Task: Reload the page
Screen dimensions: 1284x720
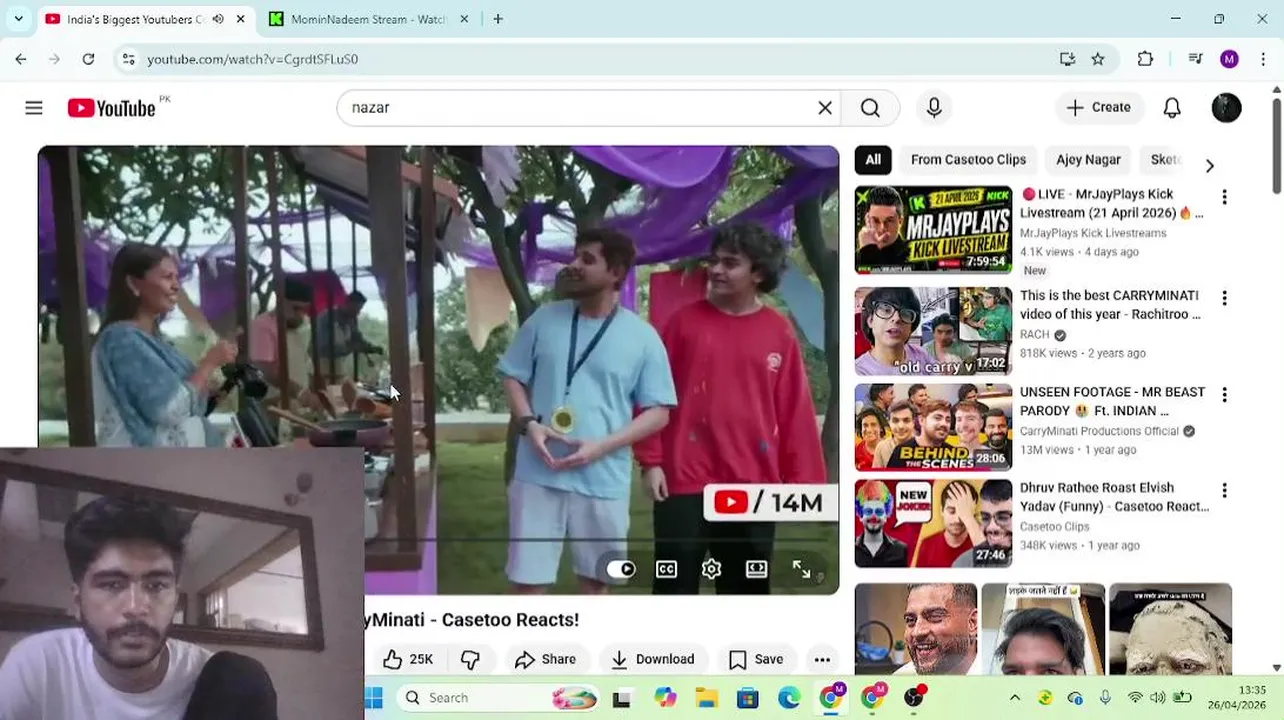Action: [x=88, y=59]
